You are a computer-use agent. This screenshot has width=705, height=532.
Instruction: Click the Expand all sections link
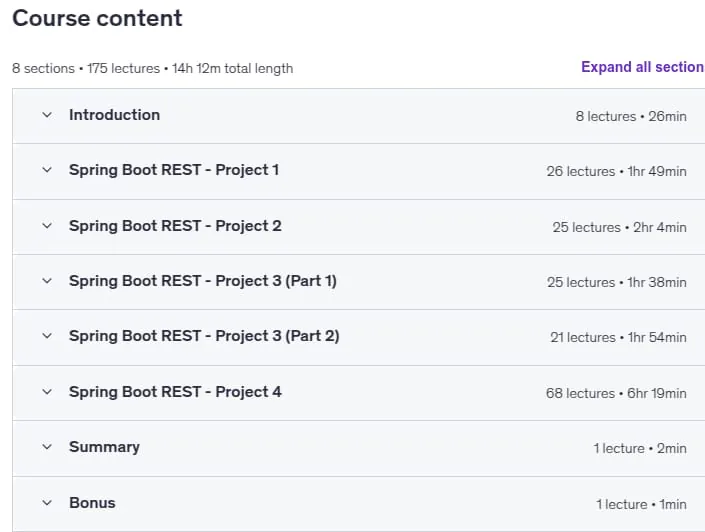click(643, 67)
